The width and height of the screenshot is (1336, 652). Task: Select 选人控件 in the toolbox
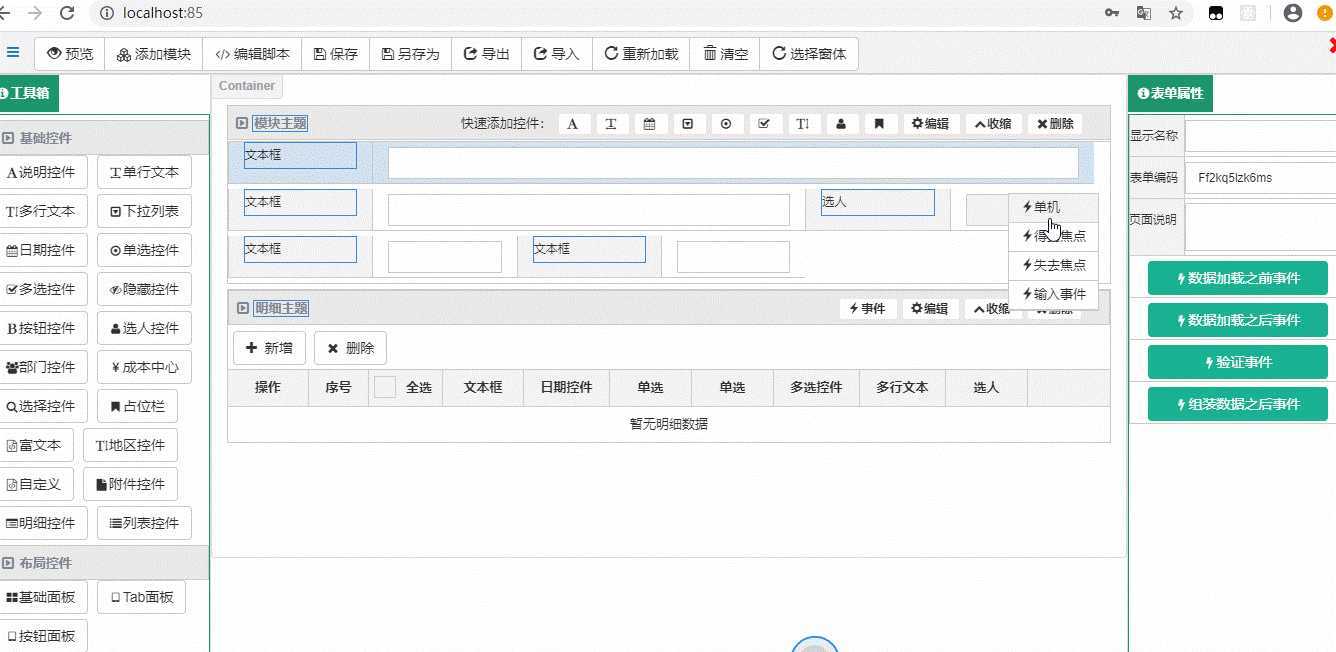pos(144,328)
